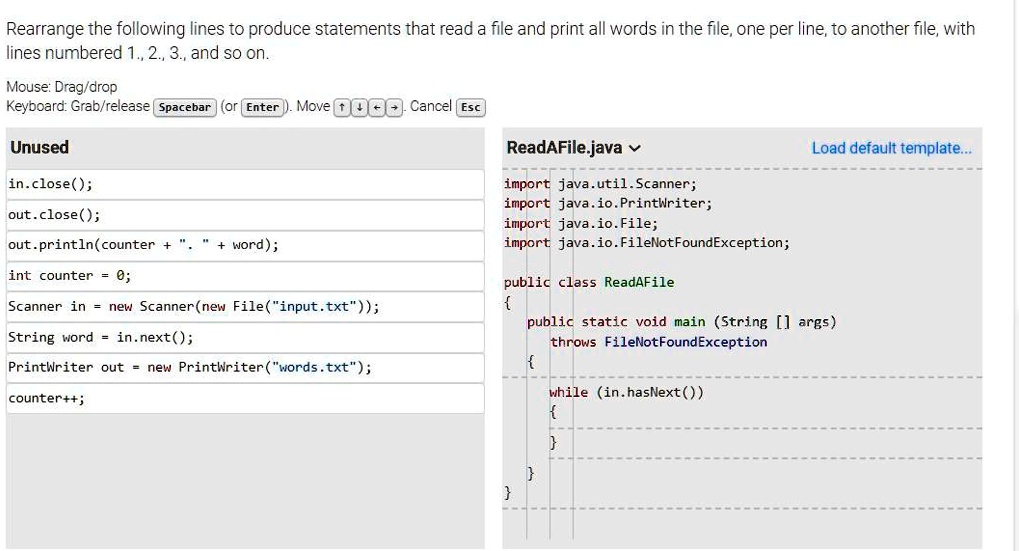1019x551 pixels.
Task: Choose the String word = in.next(); tile
Action: (245, 337)
